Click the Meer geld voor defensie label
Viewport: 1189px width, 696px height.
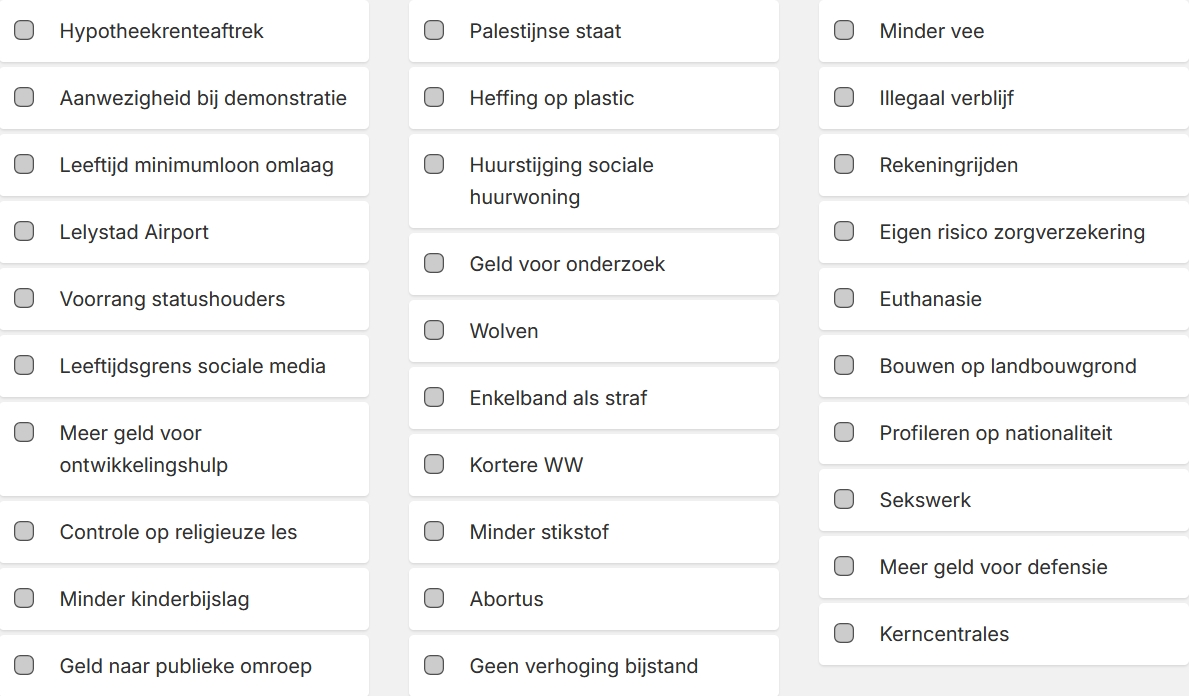[993, 567]
